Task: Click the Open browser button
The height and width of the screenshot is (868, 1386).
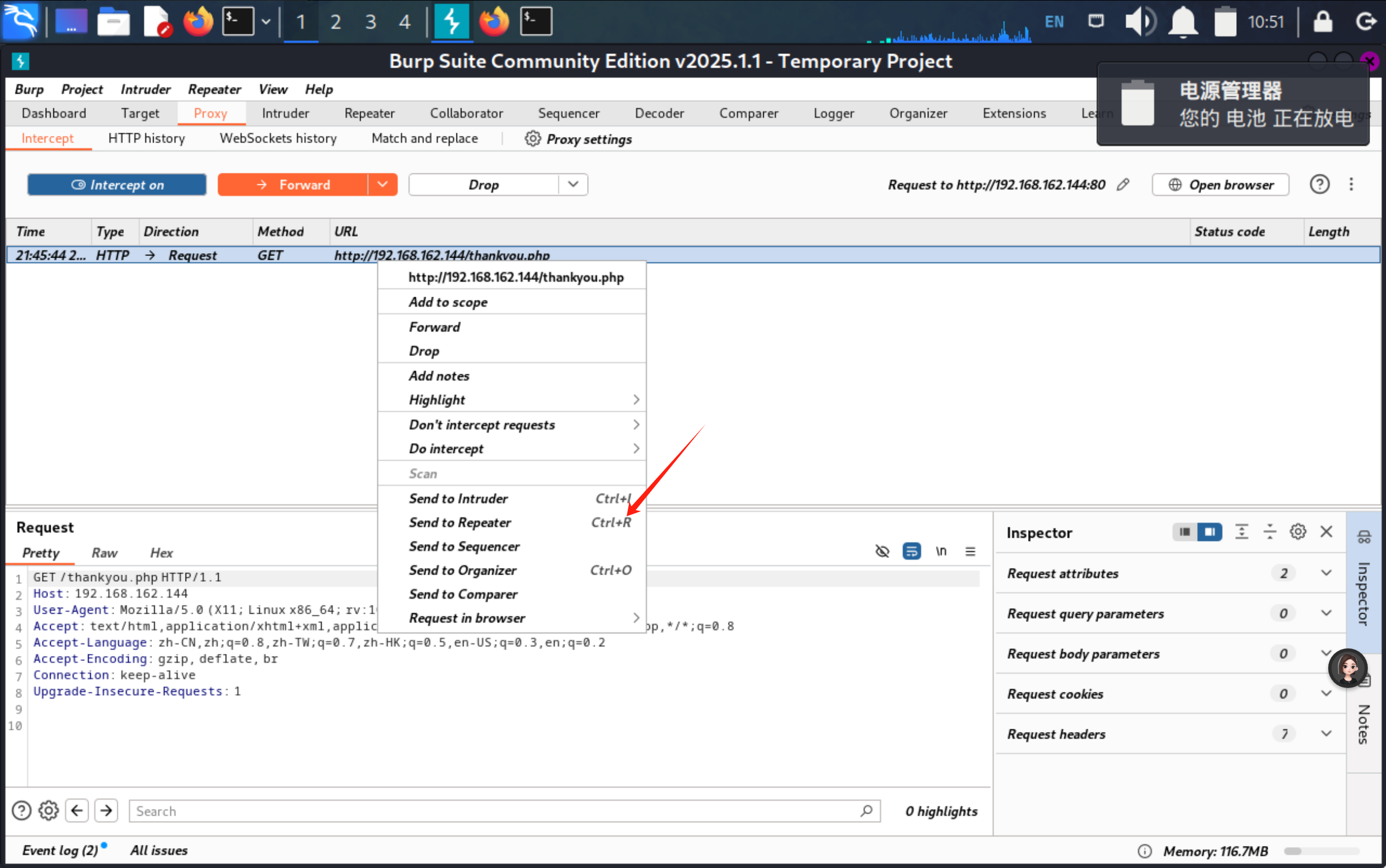Action: click(x=1220, y=184)
